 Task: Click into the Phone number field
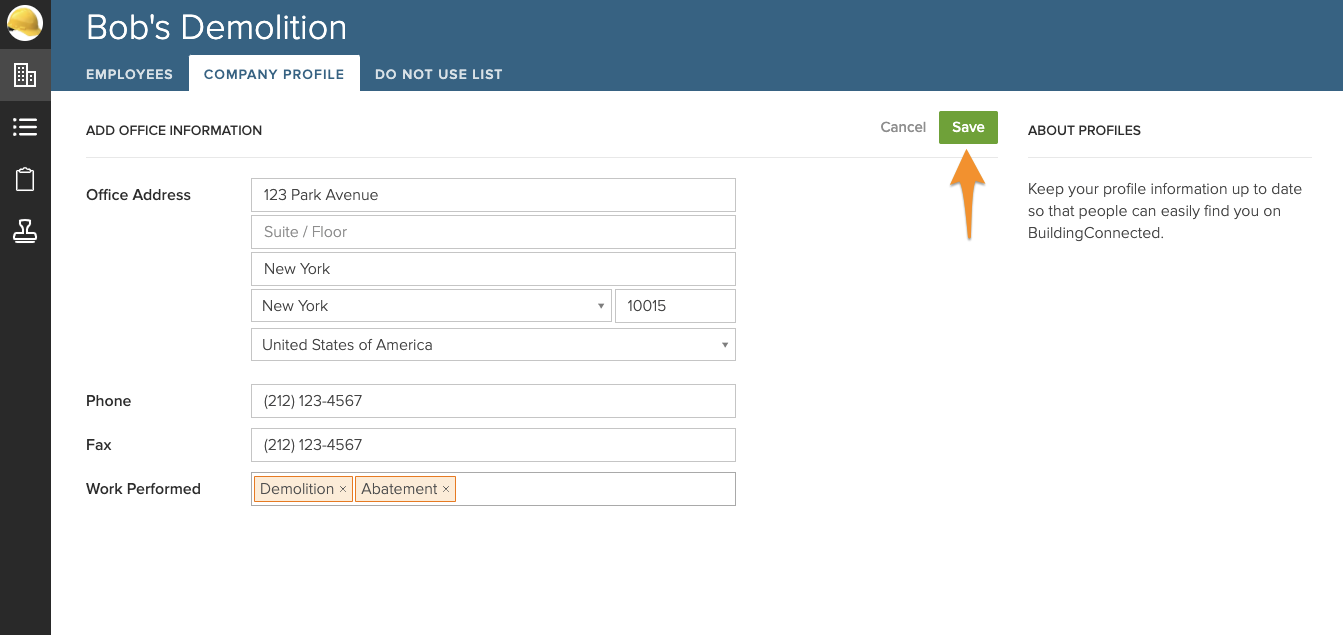point(493,401)
